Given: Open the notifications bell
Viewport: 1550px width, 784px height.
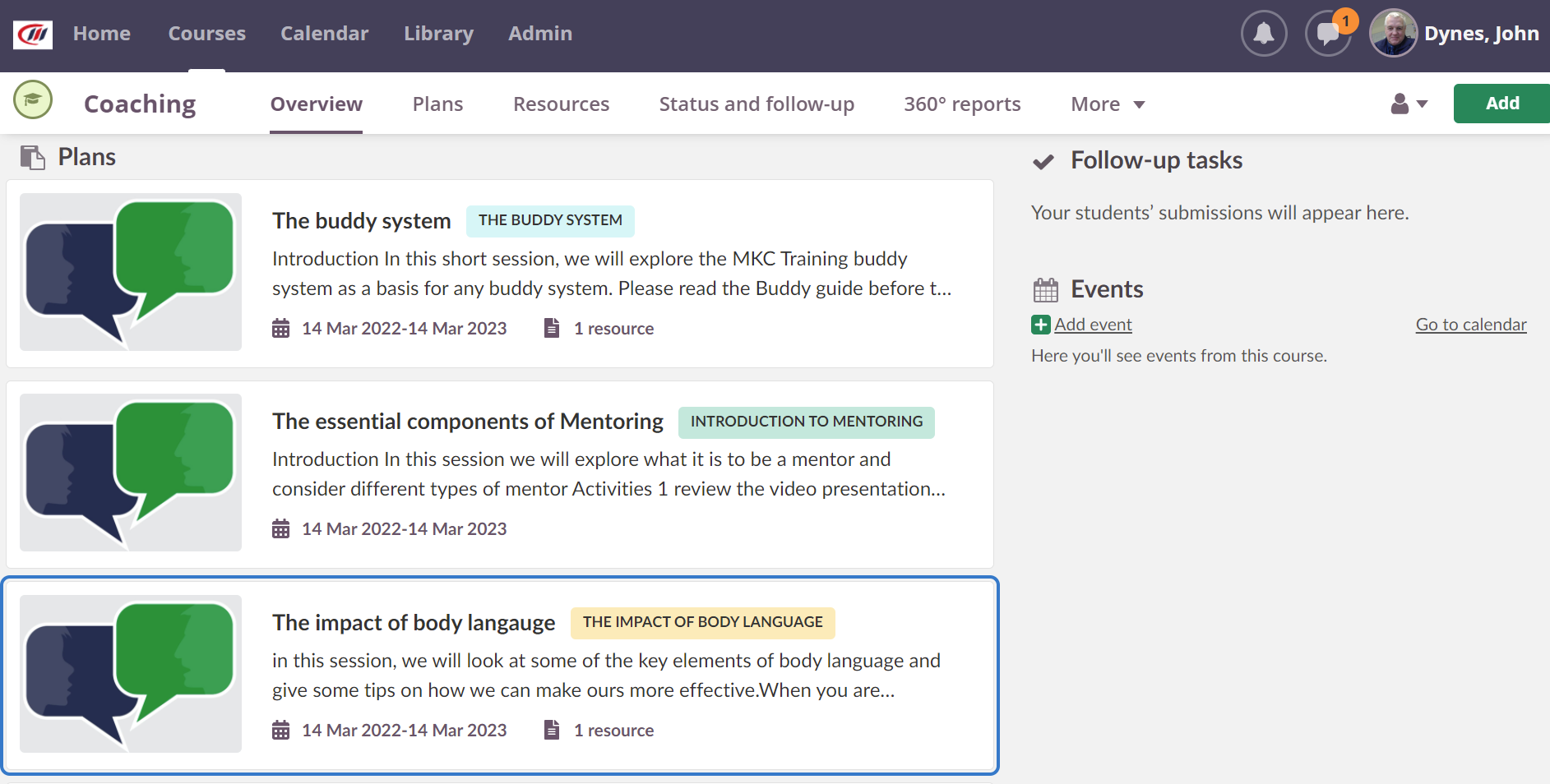Looking at the screenshot, I should (x=1263, y=34).
